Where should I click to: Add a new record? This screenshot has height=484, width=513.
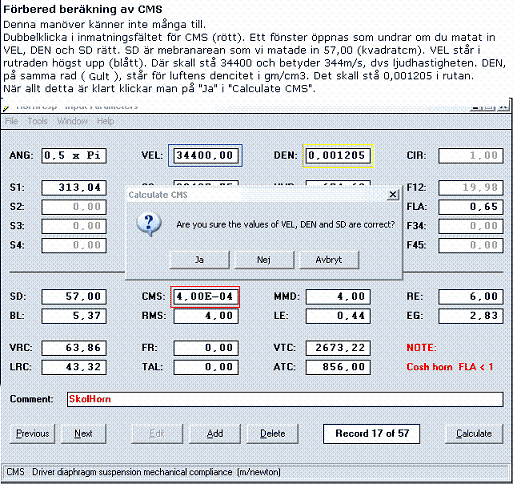215,434
